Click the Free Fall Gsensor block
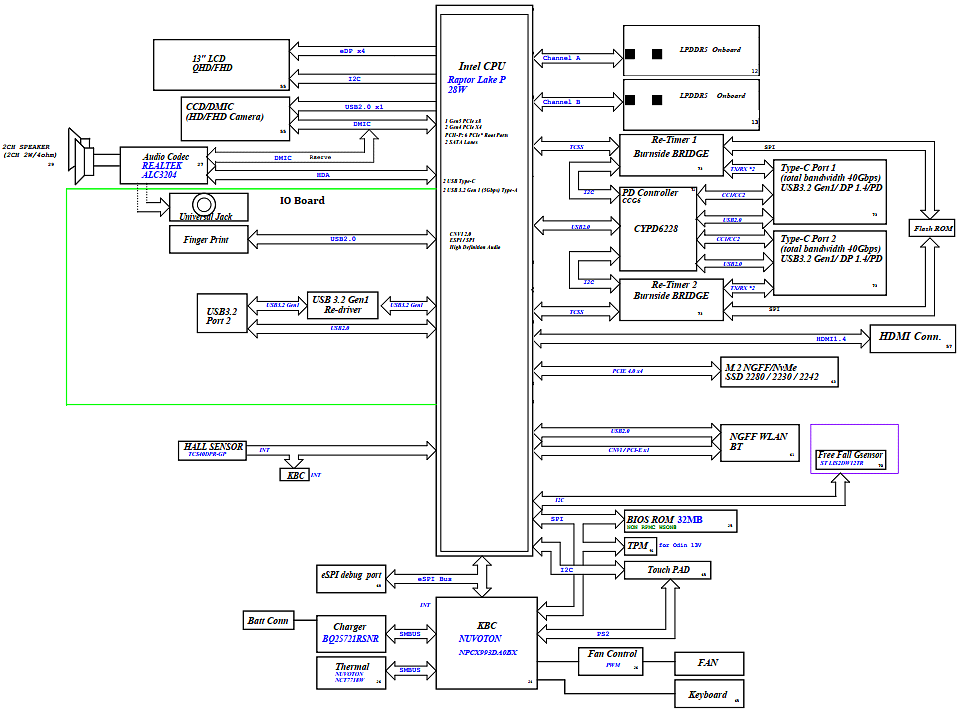This screenshot has height=715, width=964. (851, 459)
